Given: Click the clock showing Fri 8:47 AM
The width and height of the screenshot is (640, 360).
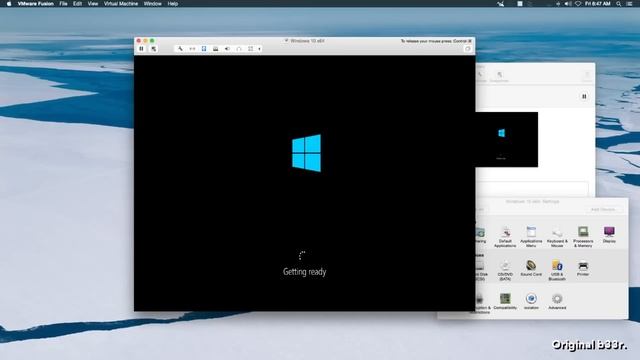Looking at the screenshot, I should [x=598, y=4].
